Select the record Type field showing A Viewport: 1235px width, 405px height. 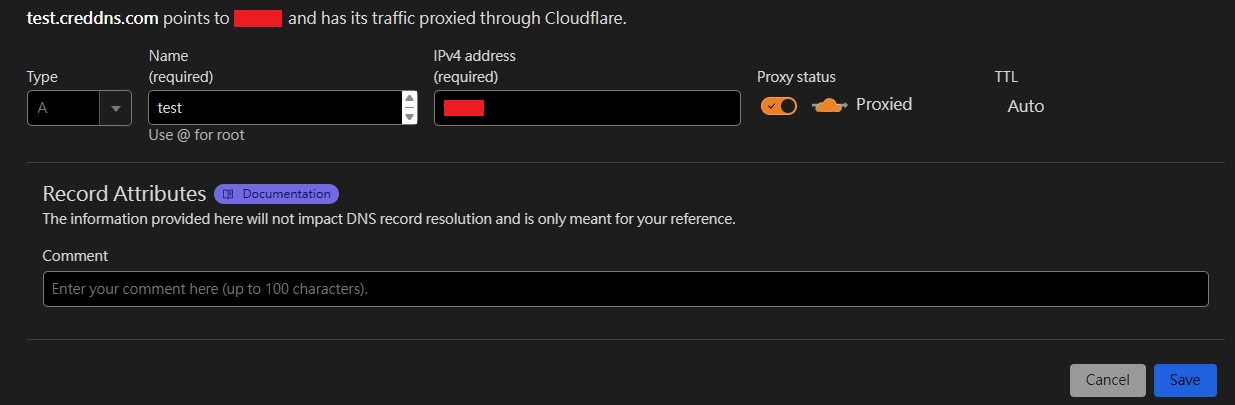click(79, 108)
